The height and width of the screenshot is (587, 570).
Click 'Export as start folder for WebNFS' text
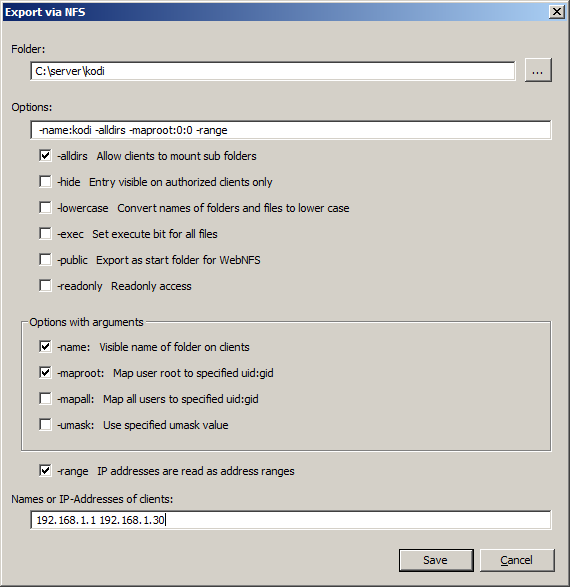178,260
